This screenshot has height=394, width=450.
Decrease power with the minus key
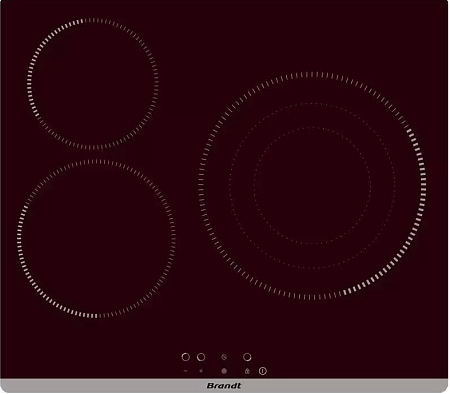coord(186,371)
